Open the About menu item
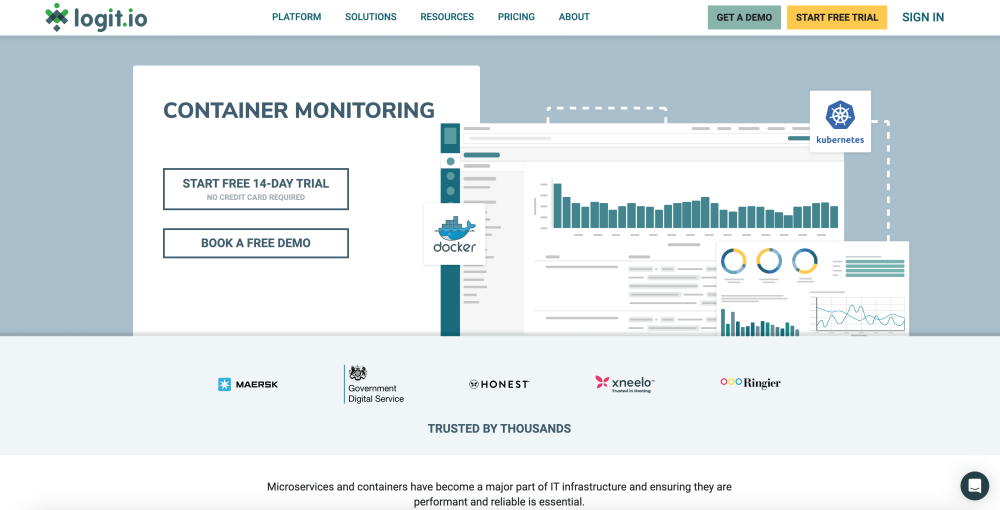 coord(574,17)
